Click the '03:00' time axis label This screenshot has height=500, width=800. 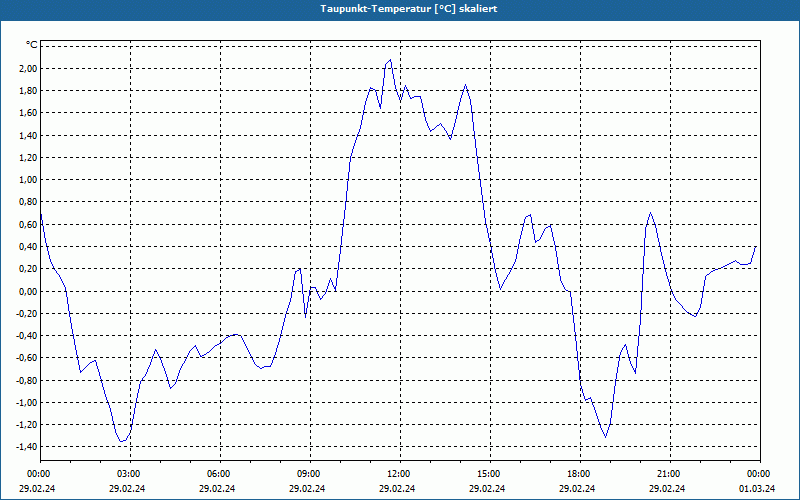coord(129,474)
